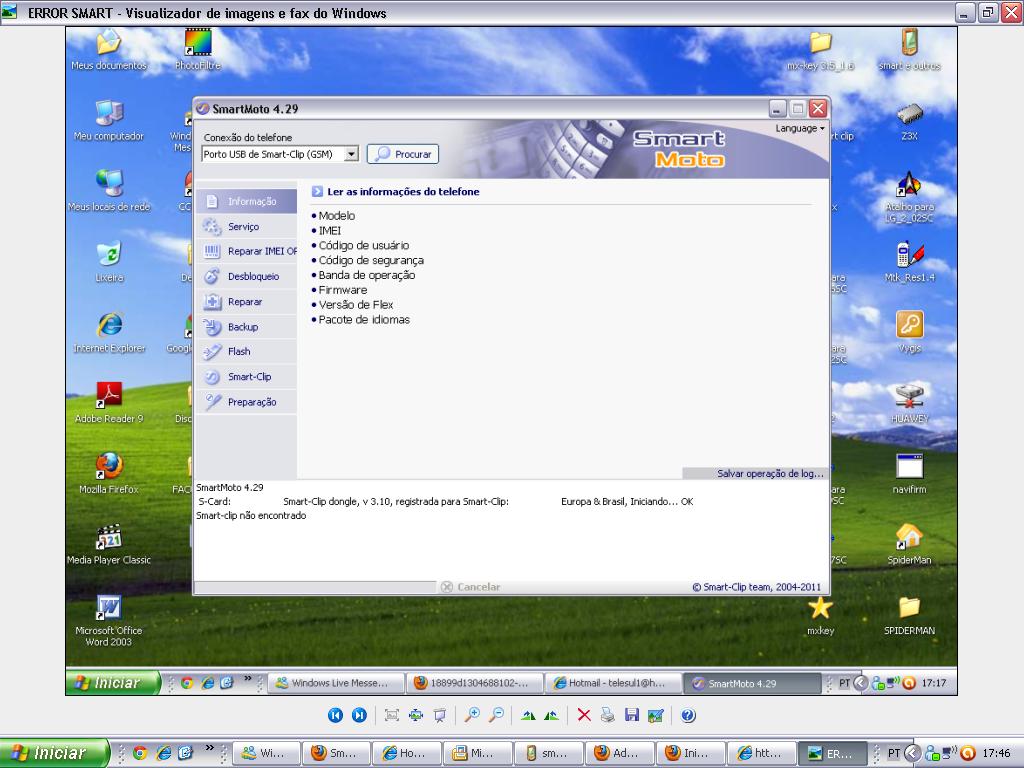Screen dimensions: 1024x768
Task: Switch to the Backup section
Action: pyautogui.click(x=247, y=327)
